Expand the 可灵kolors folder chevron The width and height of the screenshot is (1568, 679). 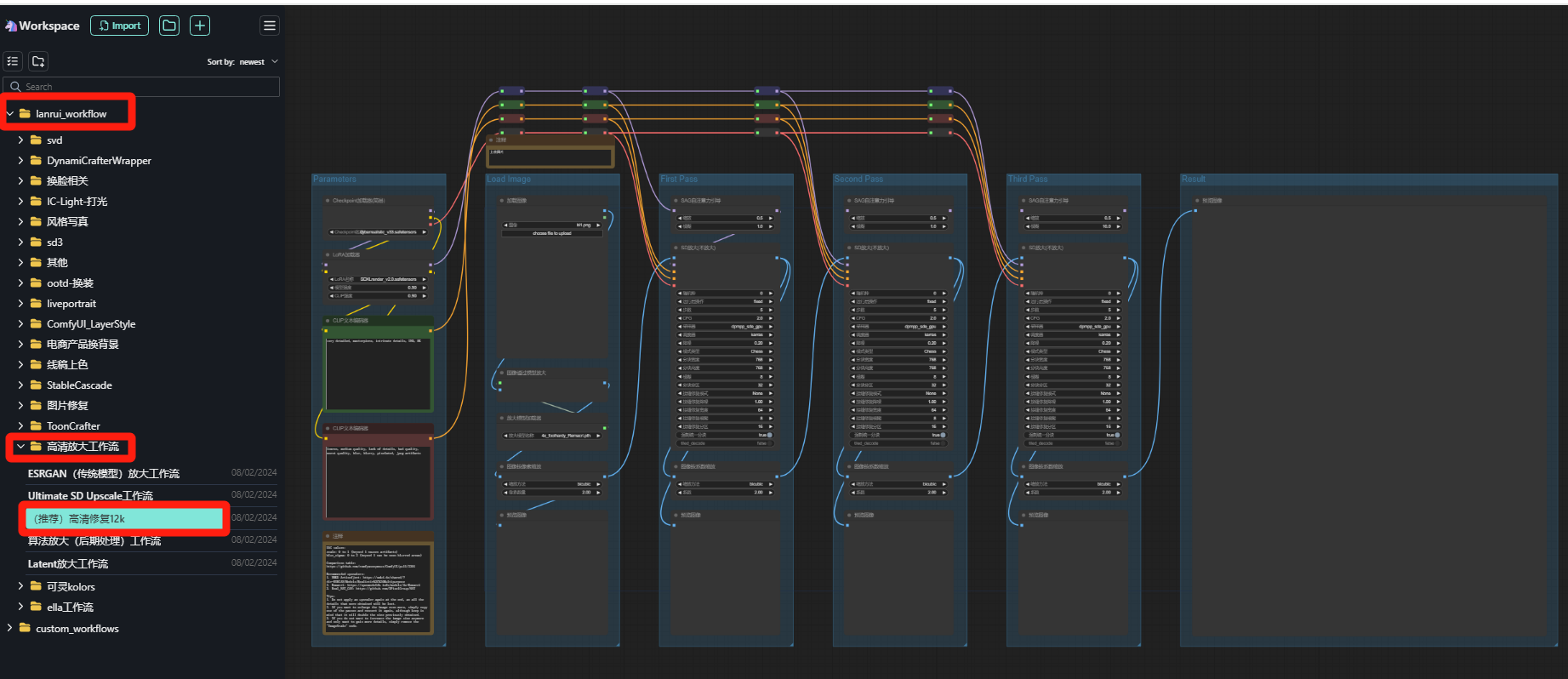(20, 586)
